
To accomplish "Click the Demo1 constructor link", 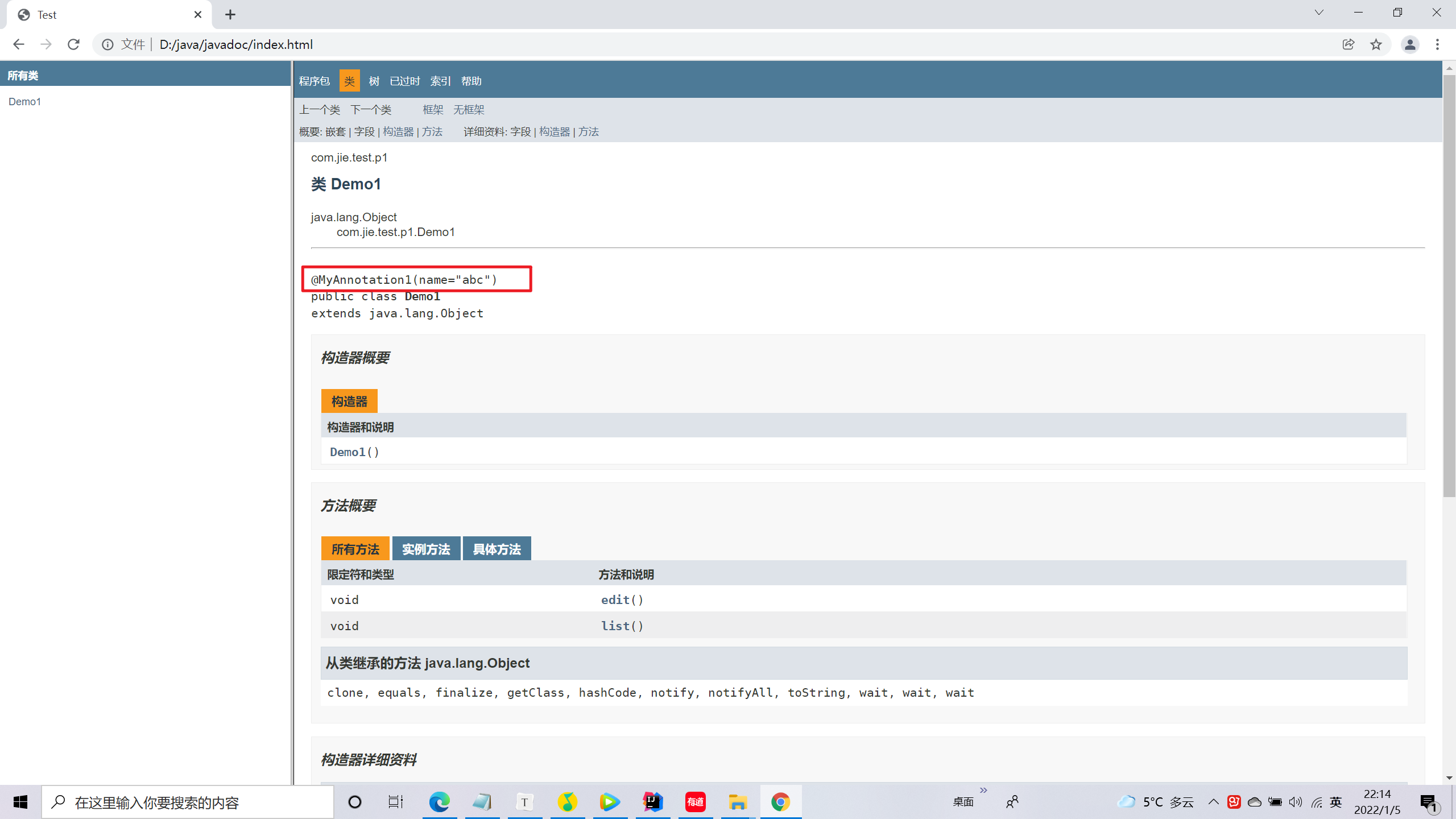I will 348,452.
